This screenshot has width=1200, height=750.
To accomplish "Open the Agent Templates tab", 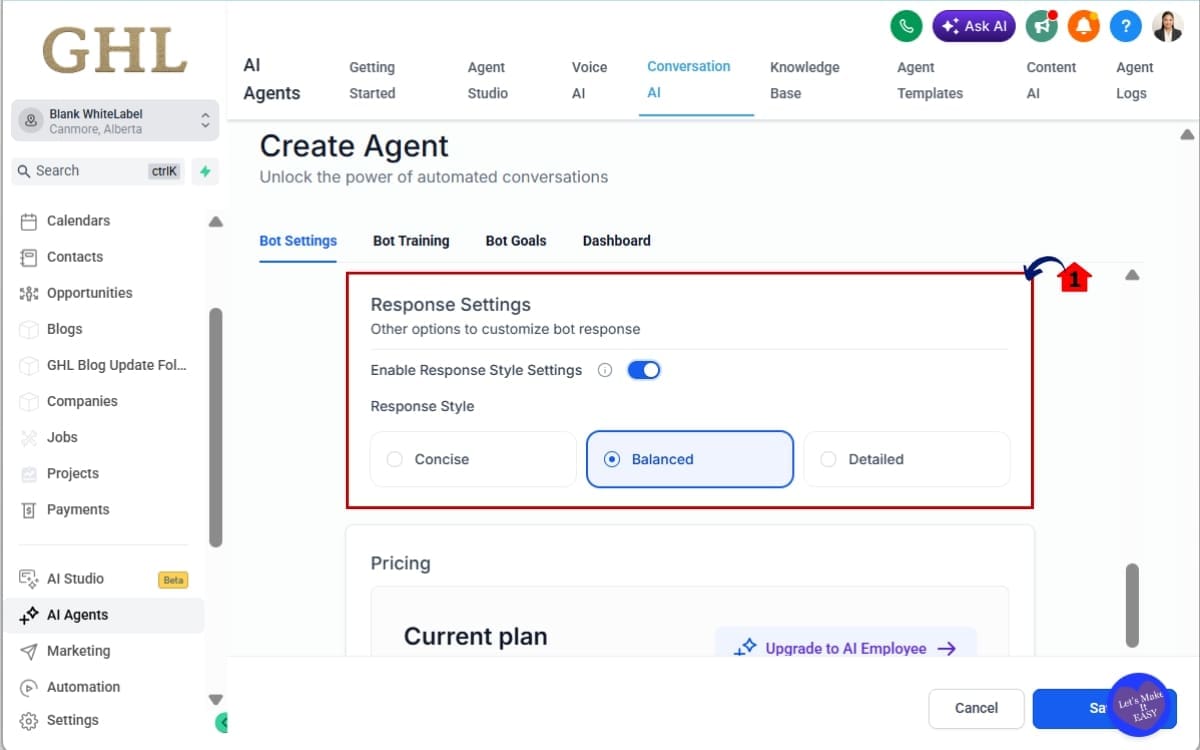I will click(x=930, y=80).
